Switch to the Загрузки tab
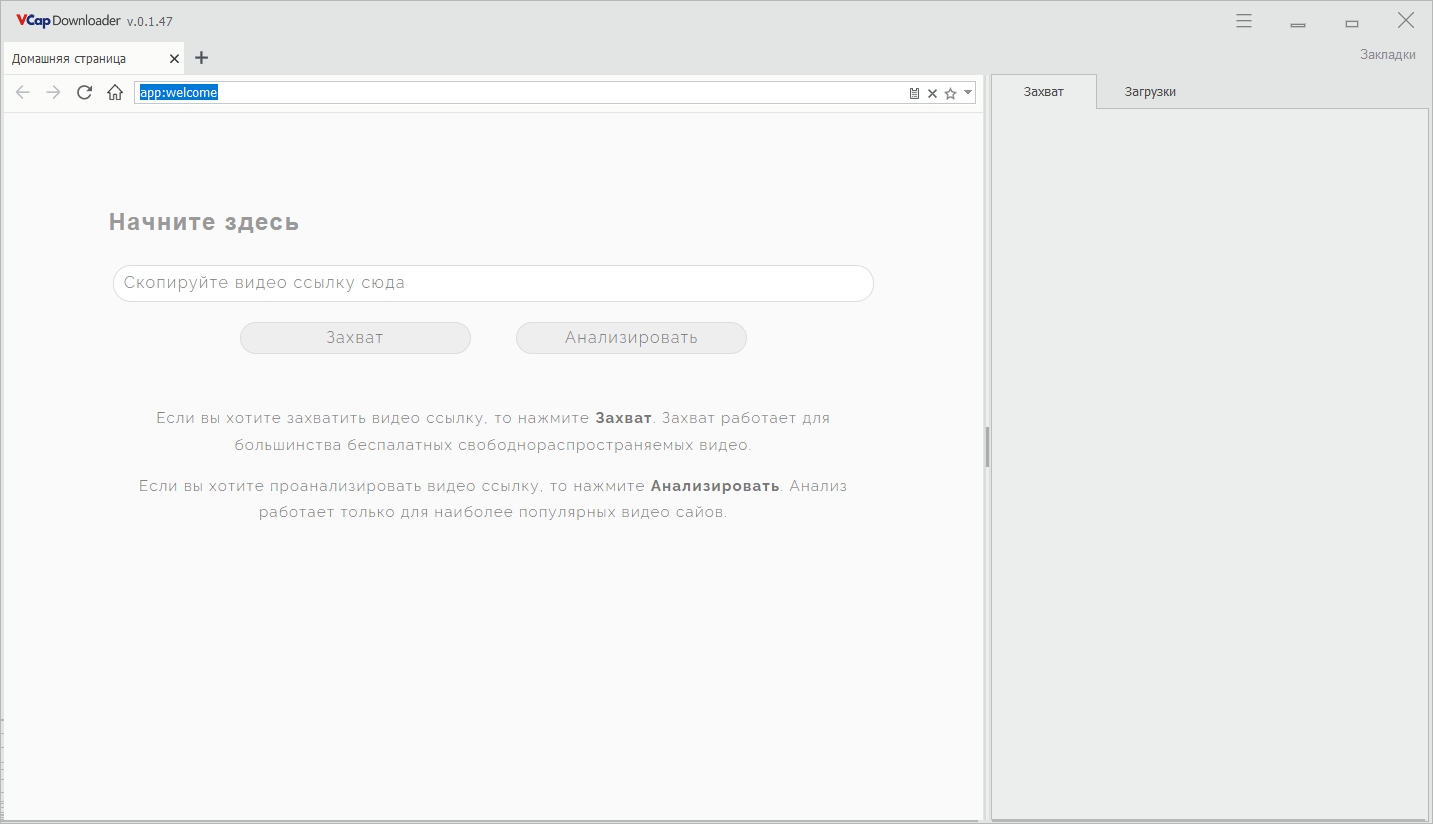 [1150, 92]
